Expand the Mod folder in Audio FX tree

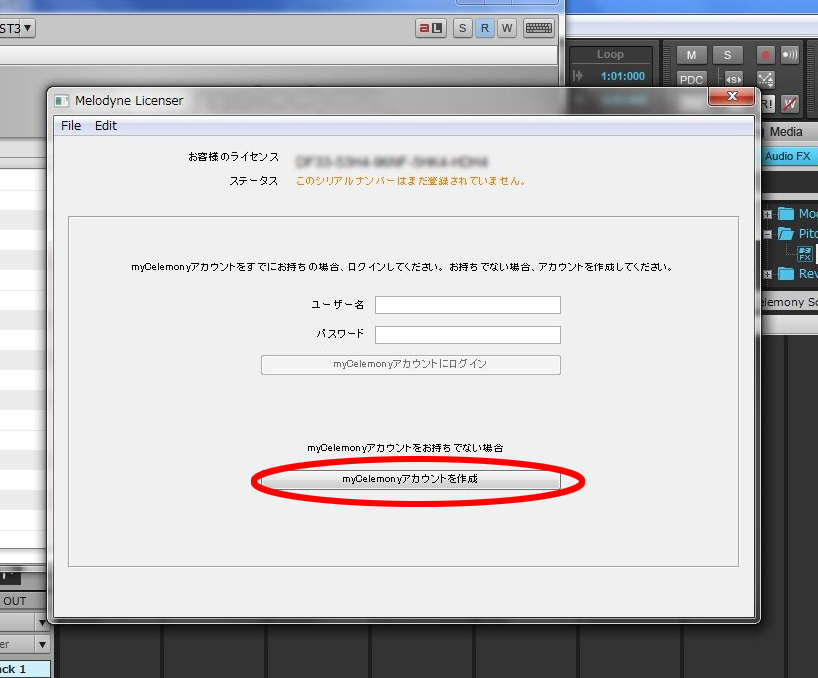(767, 214)
